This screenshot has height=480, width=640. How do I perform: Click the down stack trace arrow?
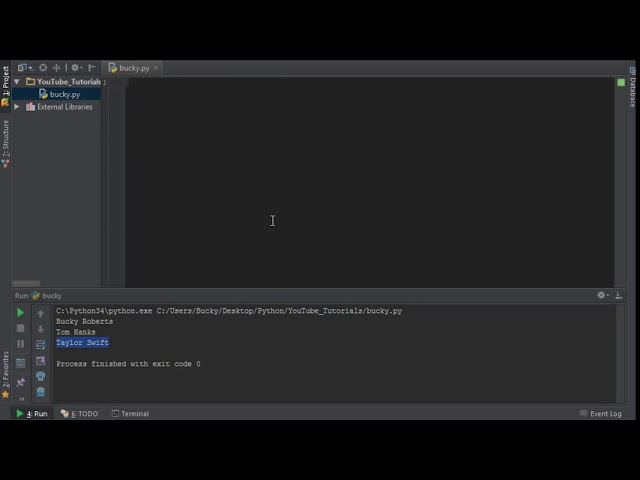[40, 329]
